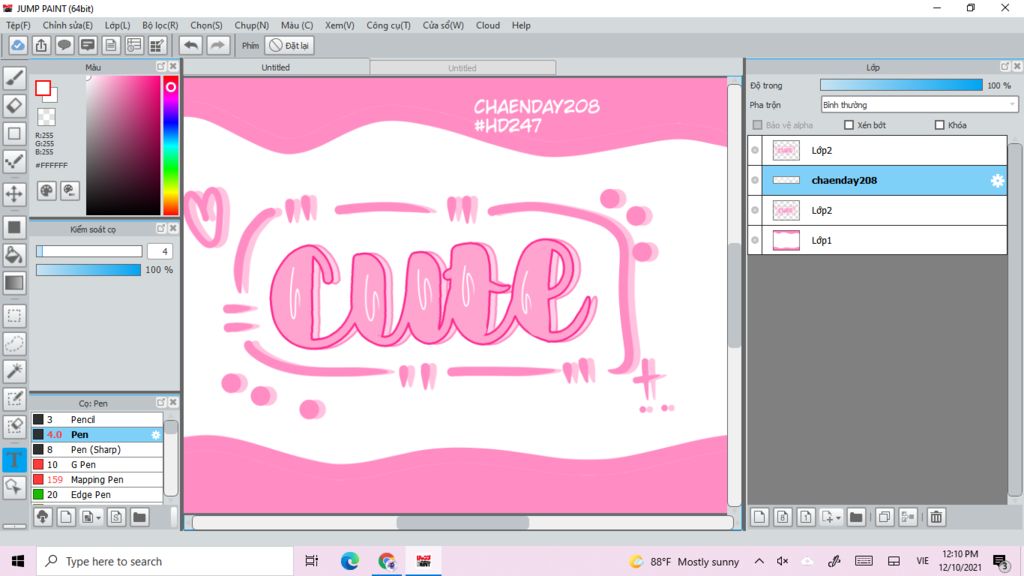The width and height of the screenshot is (1024, 576).
Task: Select the Eraser tool
Action: click(x=14, y=106)
